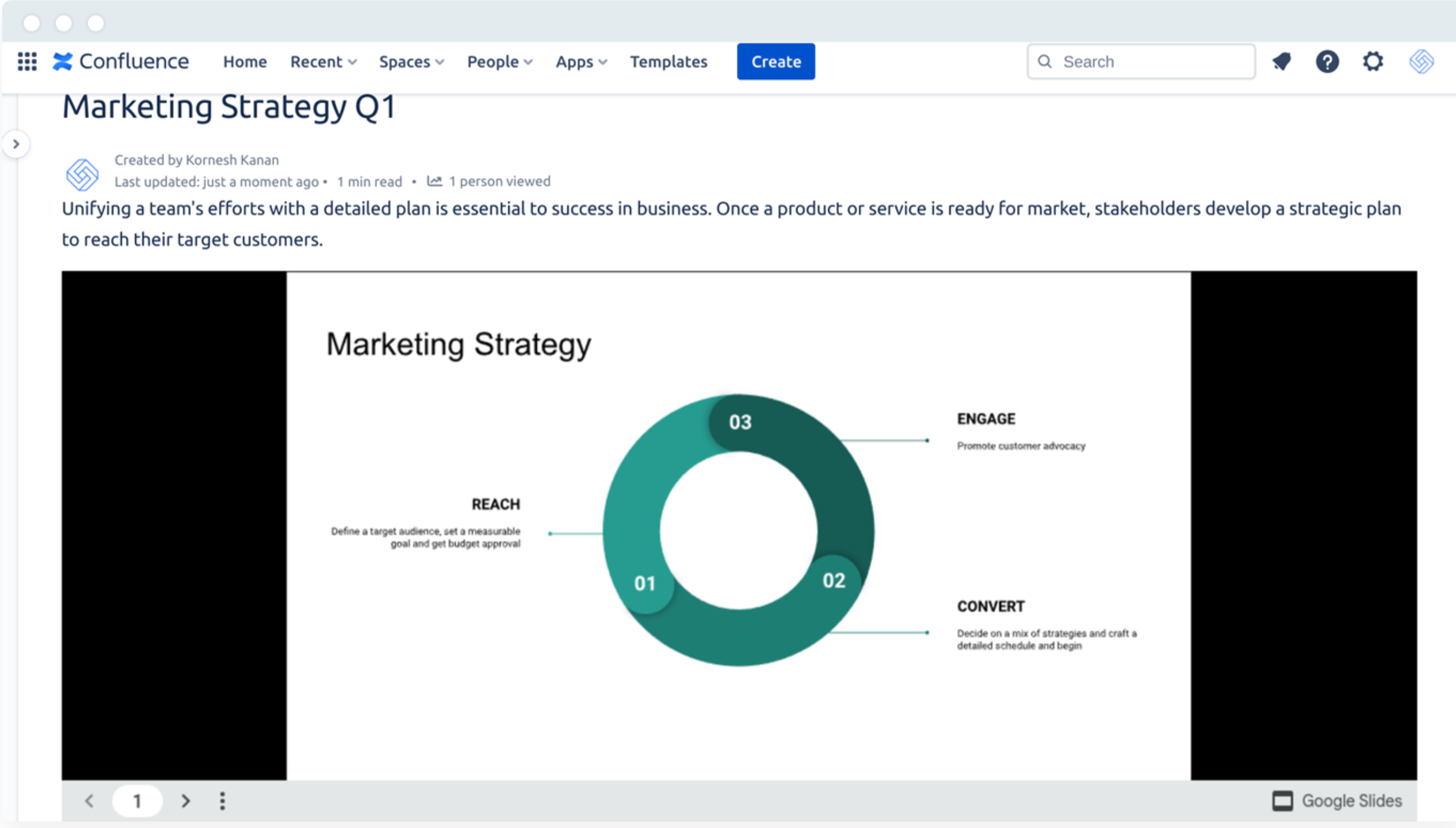Click the 03 segment of the donut
The image size is (1456, 828).
[x=740, y=422]
